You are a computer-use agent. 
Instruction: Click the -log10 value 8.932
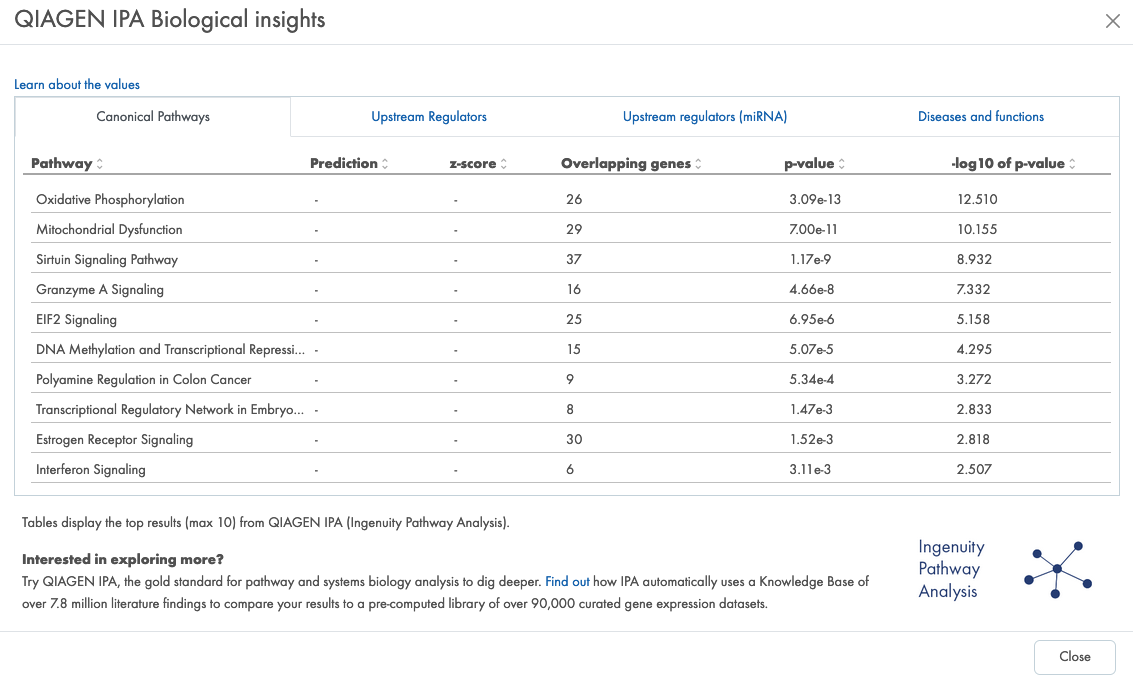(974, 259)
